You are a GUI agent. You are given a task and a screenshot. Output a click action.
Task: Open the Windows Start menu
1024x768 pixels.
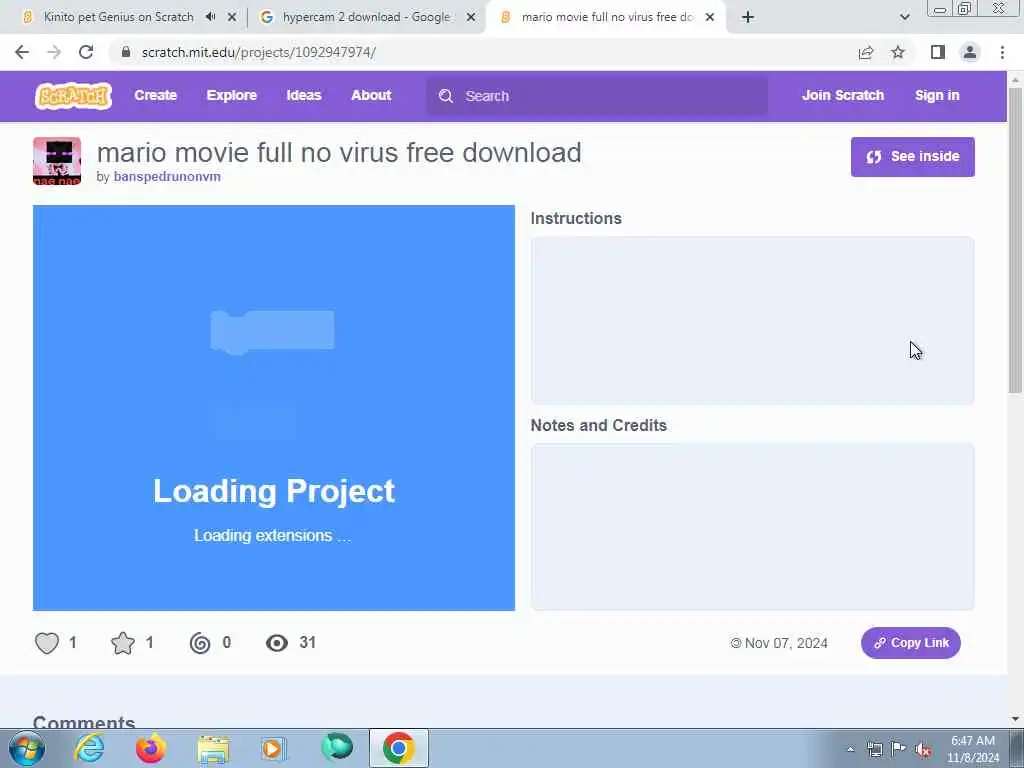click(27, 748)
